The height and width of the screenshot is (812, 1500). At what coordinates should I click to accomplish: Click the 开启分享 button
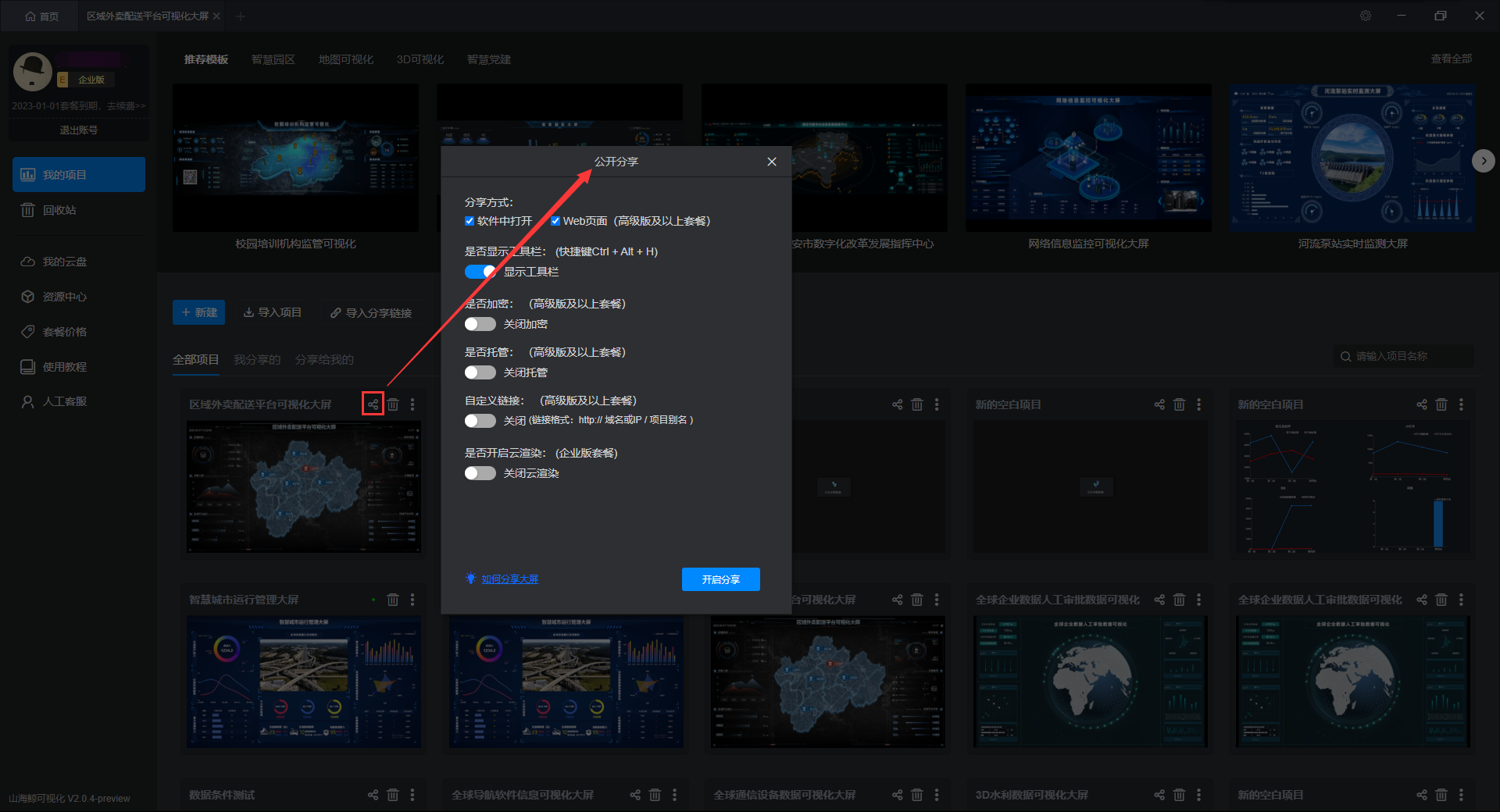[x=720, y=579]
